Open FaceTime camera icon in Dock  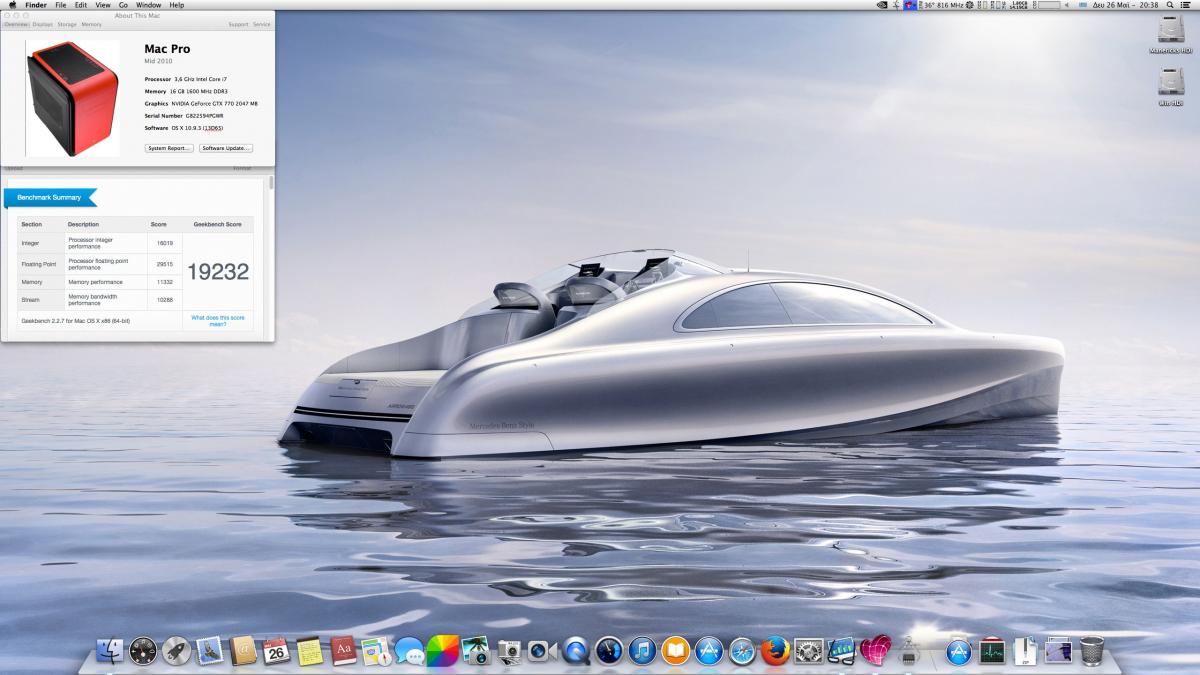[x=542, y=651]
